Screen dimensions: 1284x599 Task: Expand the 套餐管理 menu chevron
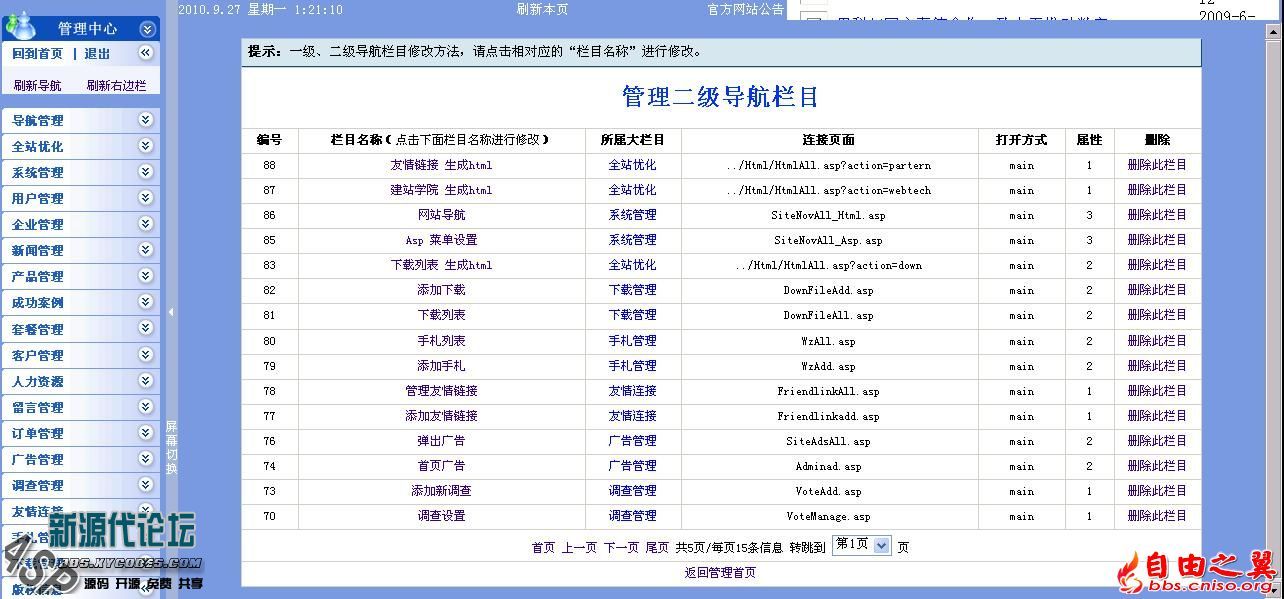click(146, 328)
